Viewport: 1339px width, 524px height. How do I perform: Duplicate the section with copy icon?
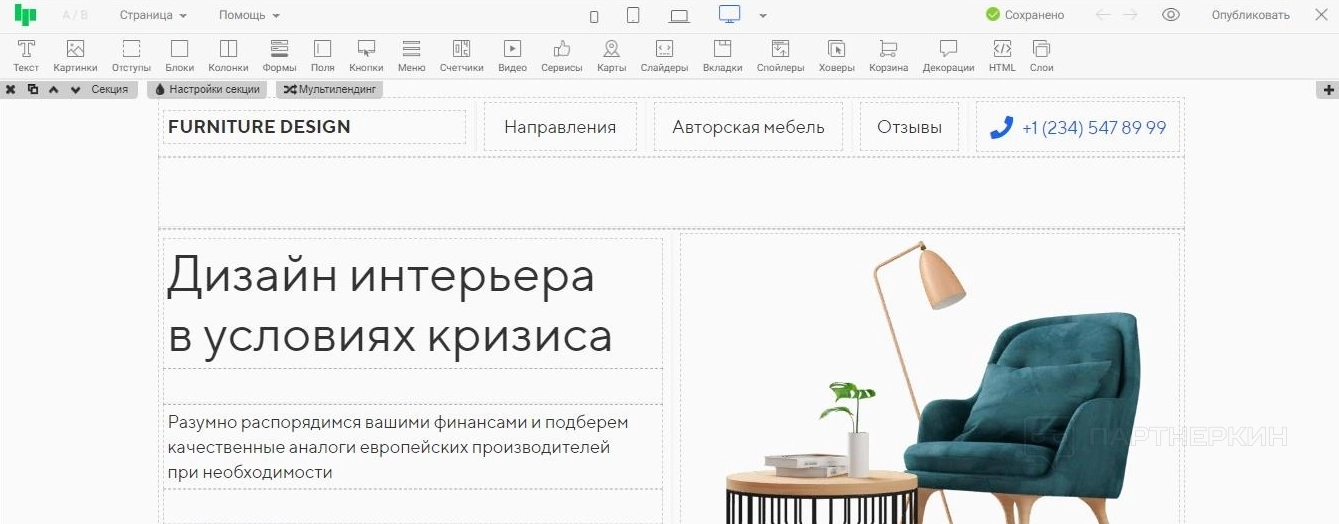pyautogui.click(x=32, y=89)
